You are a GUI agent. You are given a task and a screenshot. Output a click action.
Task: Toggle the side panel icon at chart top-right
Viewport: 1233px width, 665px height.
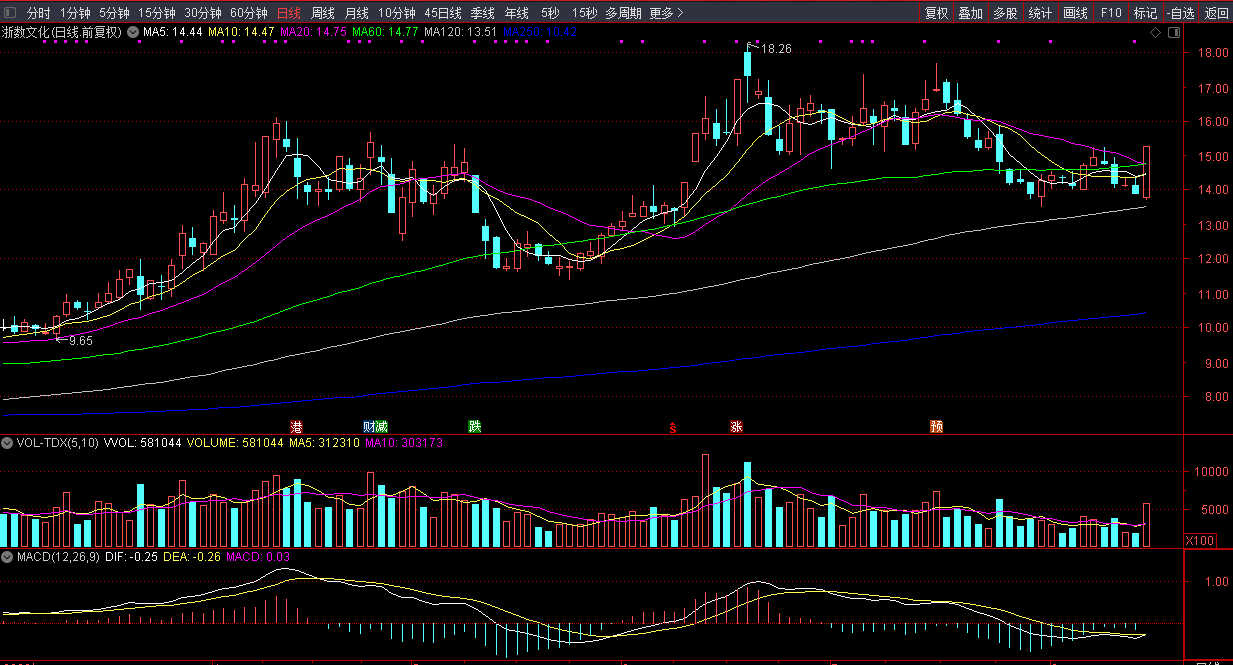coord(1172,33)
